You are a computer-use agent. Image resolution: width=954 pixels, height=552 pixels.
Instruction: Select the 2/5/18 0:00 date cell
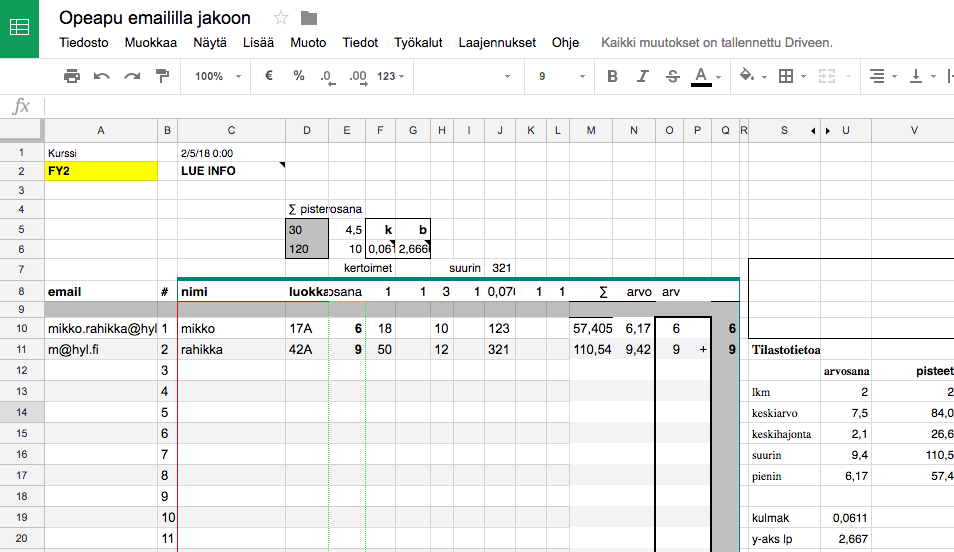(x=231, y=153)
